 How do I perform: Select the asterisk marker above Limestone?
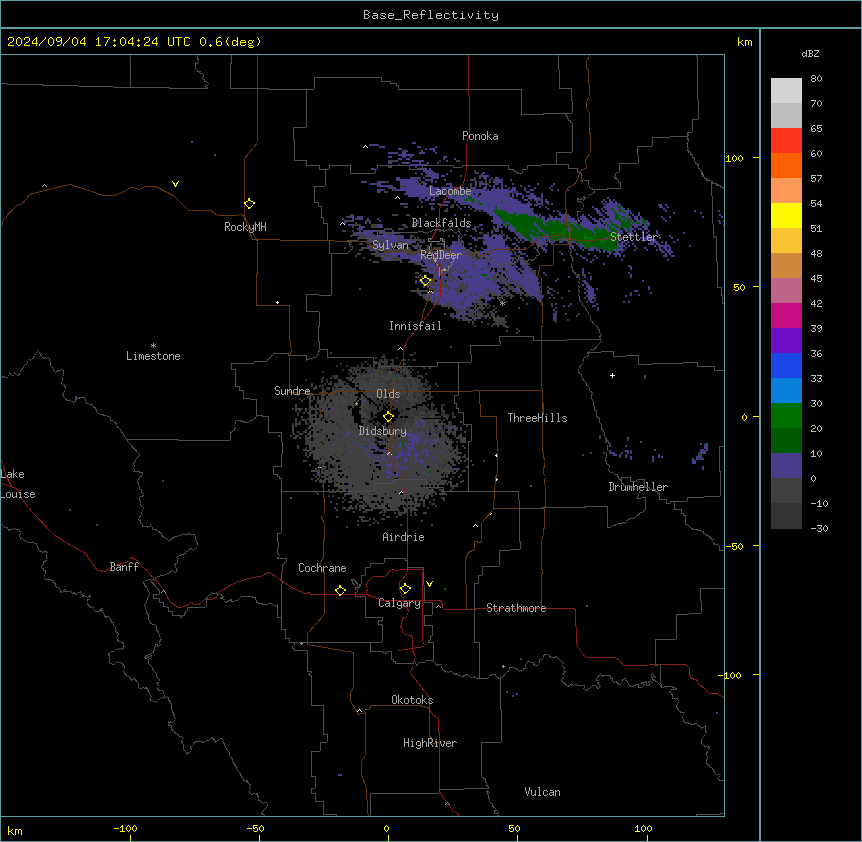(153, 346)
